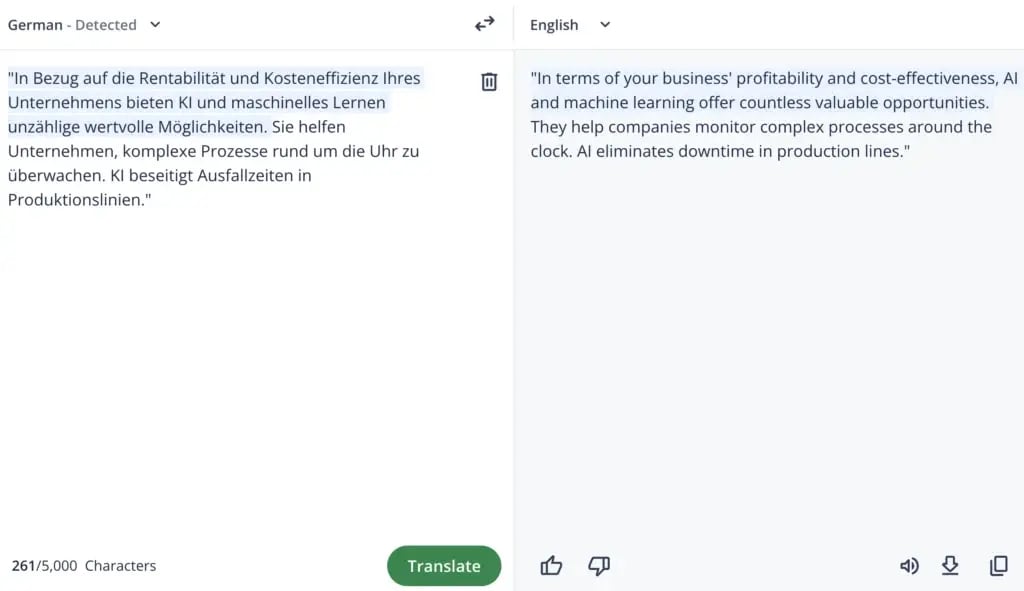
Task: Swap source and target languages
Action: tap(485, 24)
